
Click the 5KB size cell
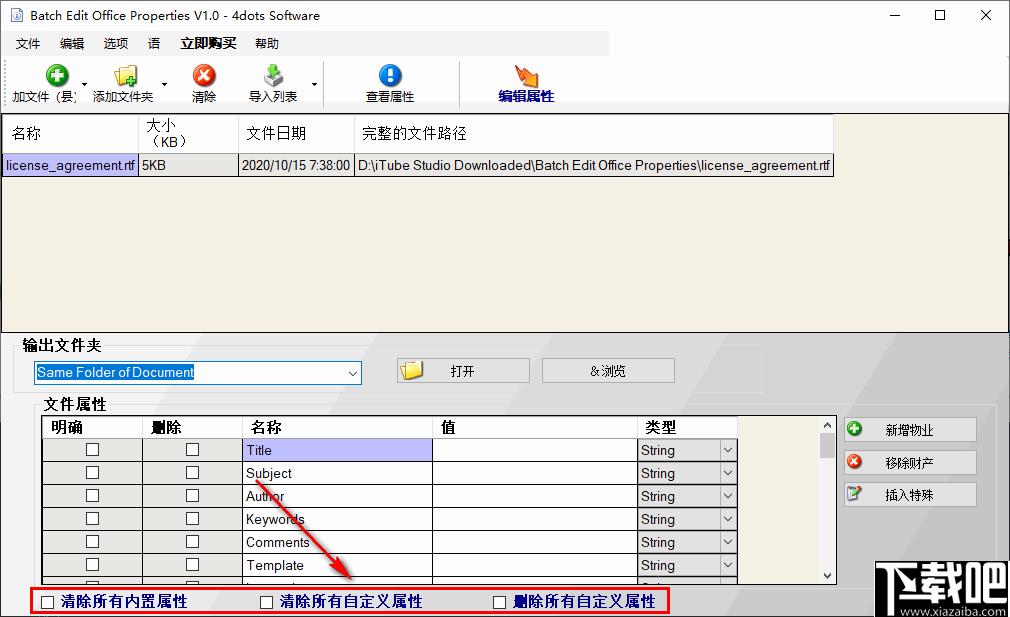point(188,165)
